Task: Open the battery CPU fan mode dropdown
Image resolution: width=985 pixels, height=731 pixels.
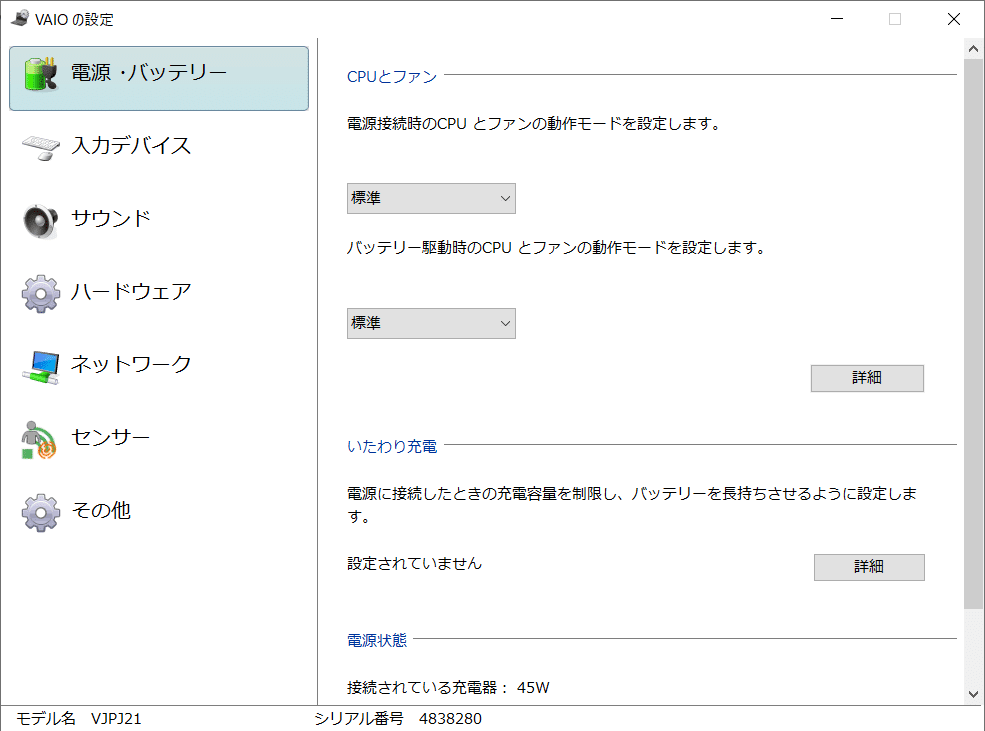Action: 431,323
